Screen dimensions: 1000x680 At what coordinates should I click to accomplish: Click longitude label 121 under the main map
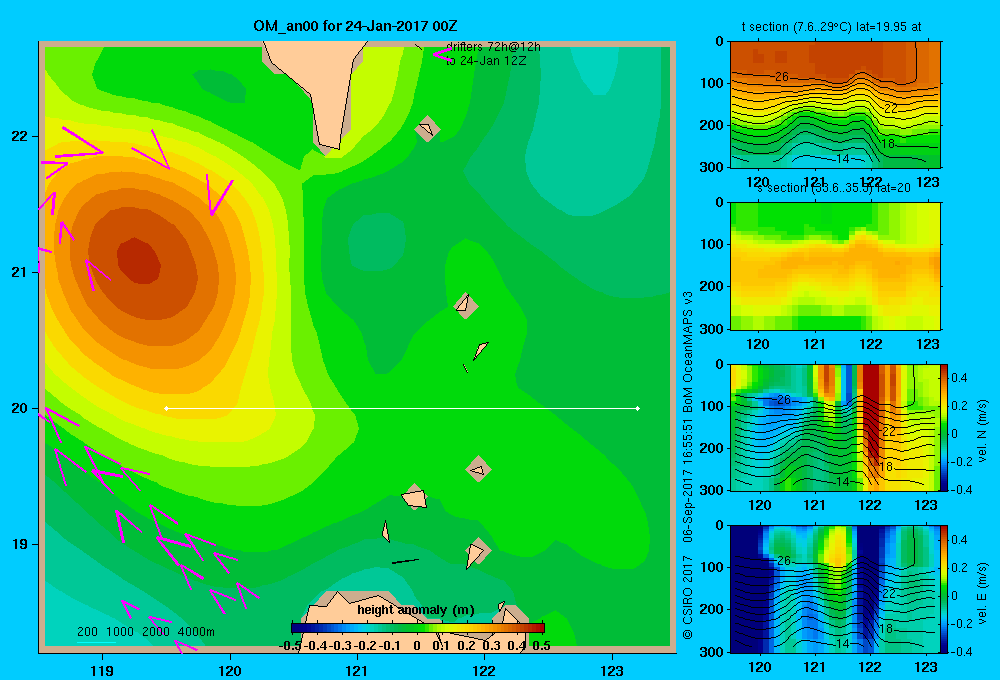coord(357,670)
